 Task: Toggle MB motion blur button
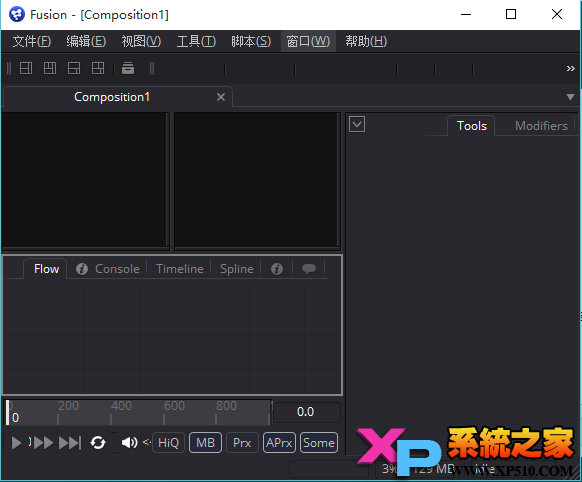coord(205,443)
